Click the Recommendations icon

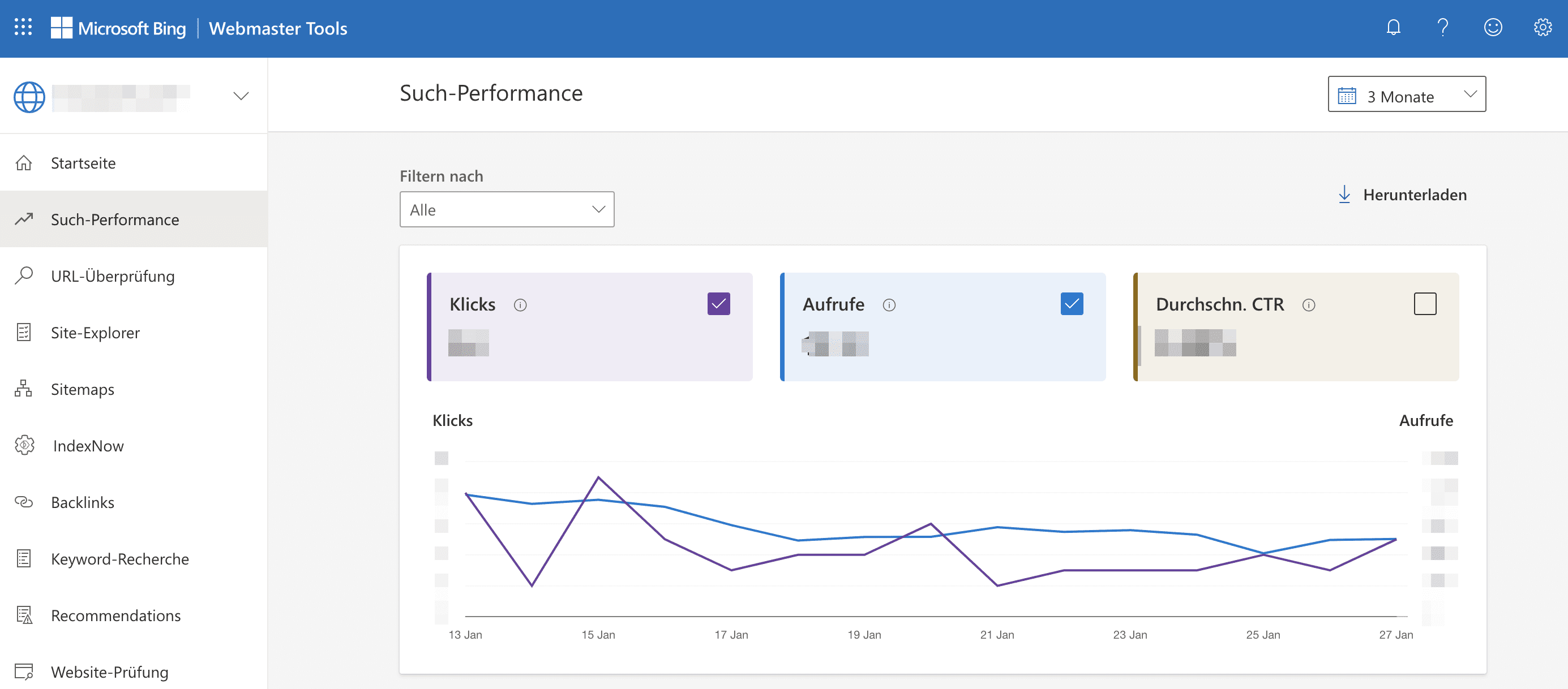point(24,615)
